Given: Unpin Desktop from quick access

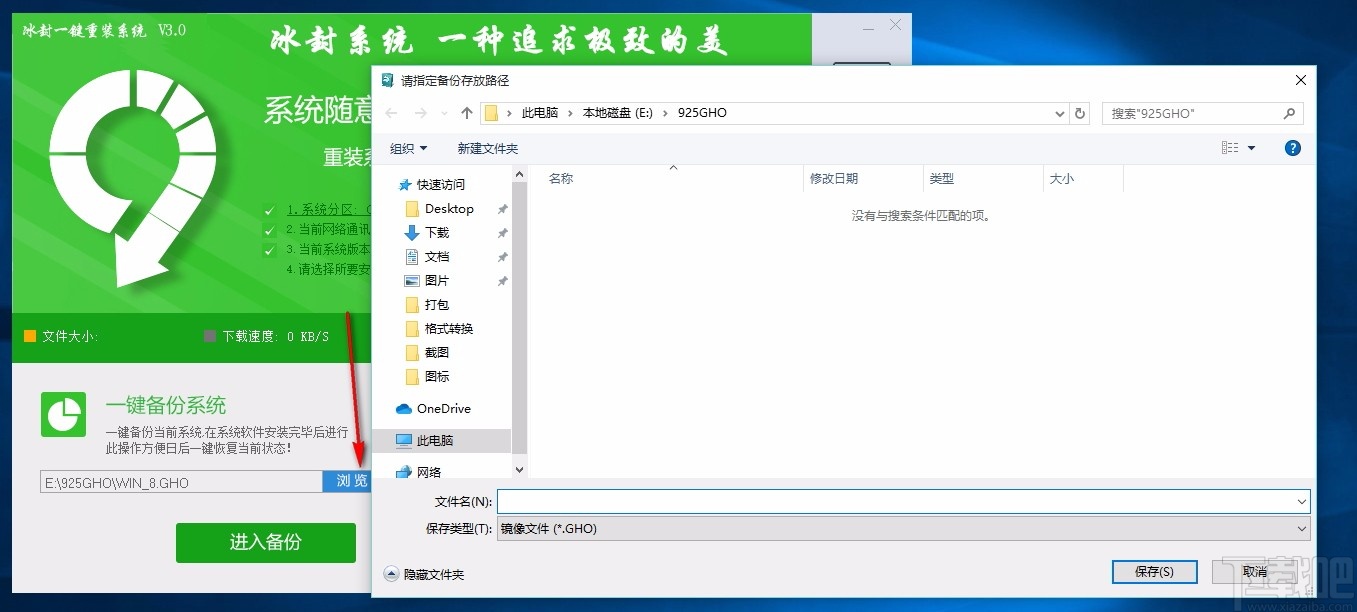Looking at the screenshot, I should 501,208.
